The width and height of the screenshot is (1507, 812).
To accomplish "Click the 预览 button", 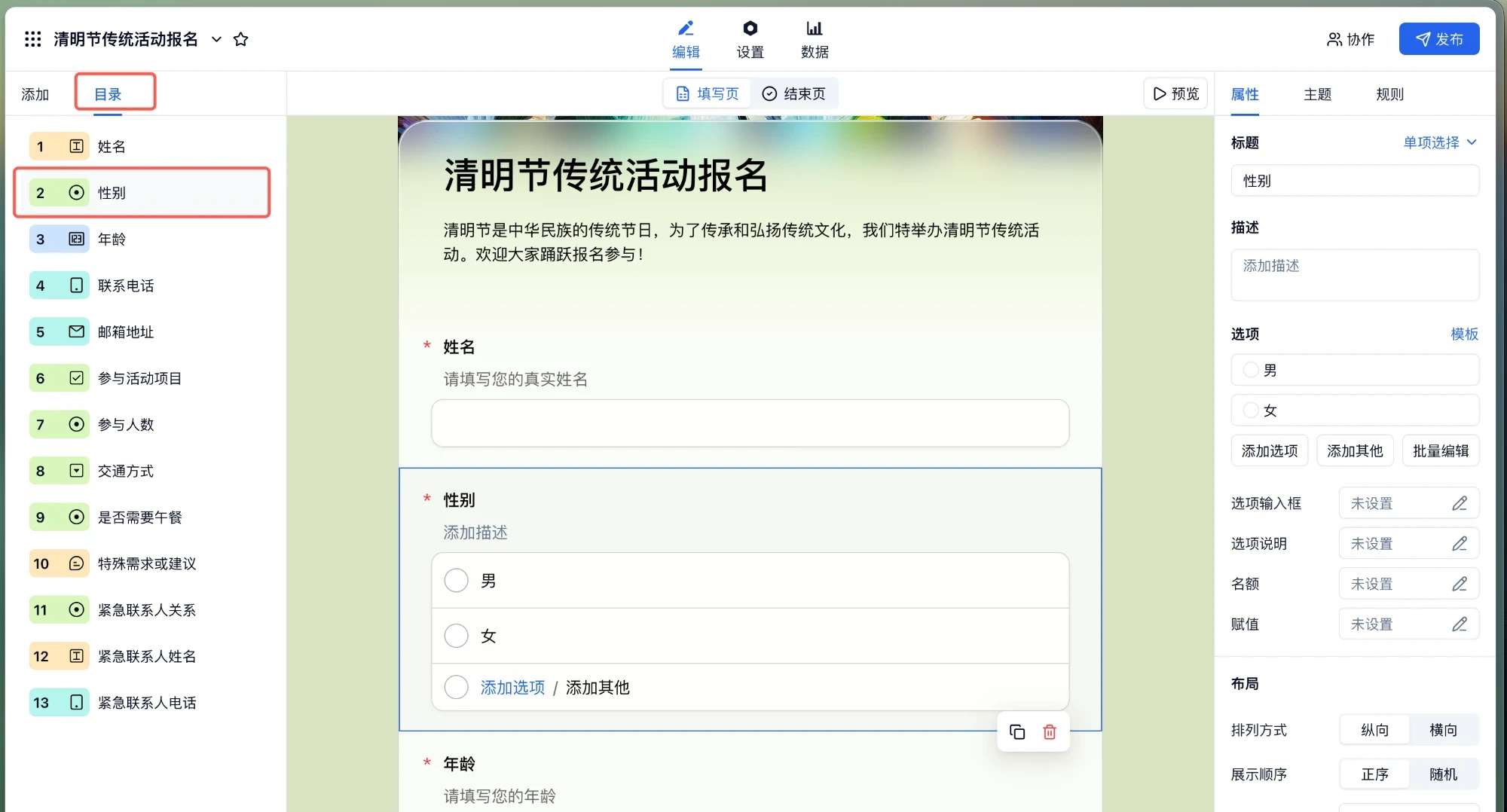I will [1175, 93].
